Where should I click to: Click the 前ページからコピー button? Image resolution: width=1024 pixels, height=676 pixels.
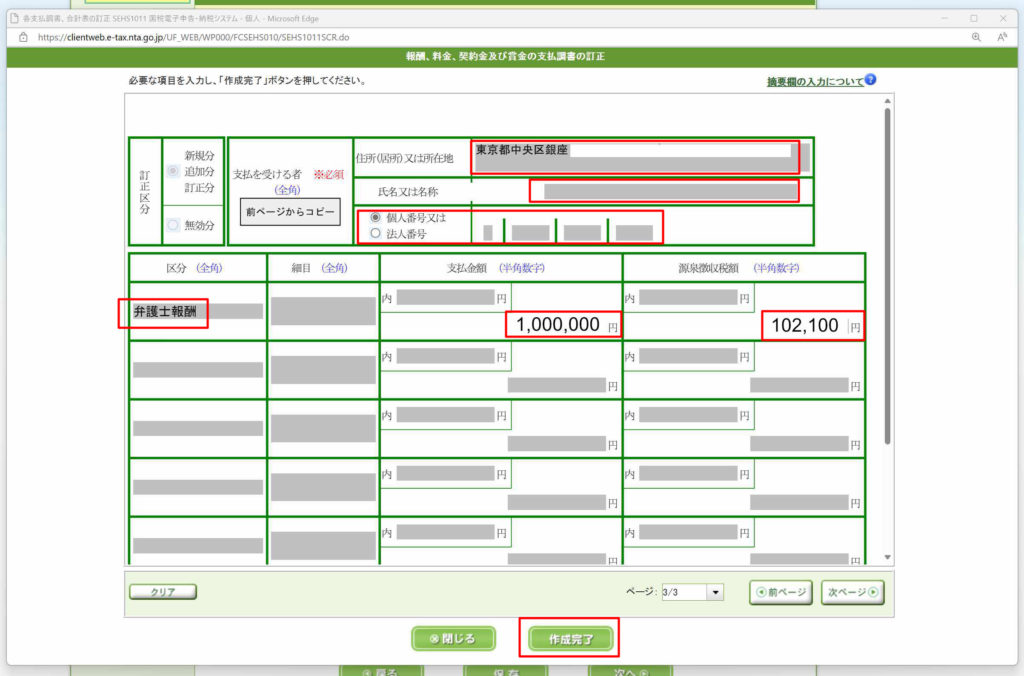290,212
